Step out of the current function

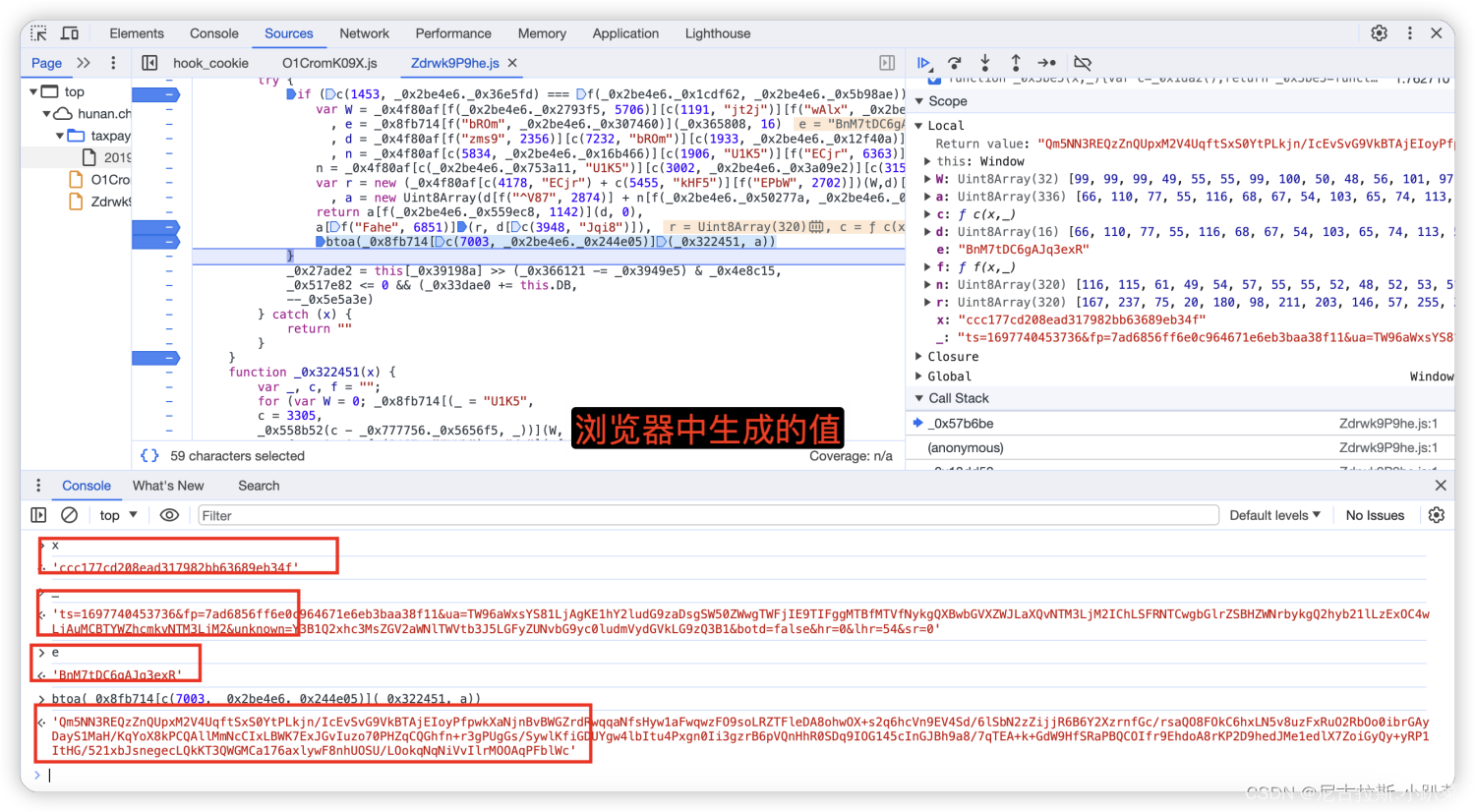click(x=1015, y=63)
